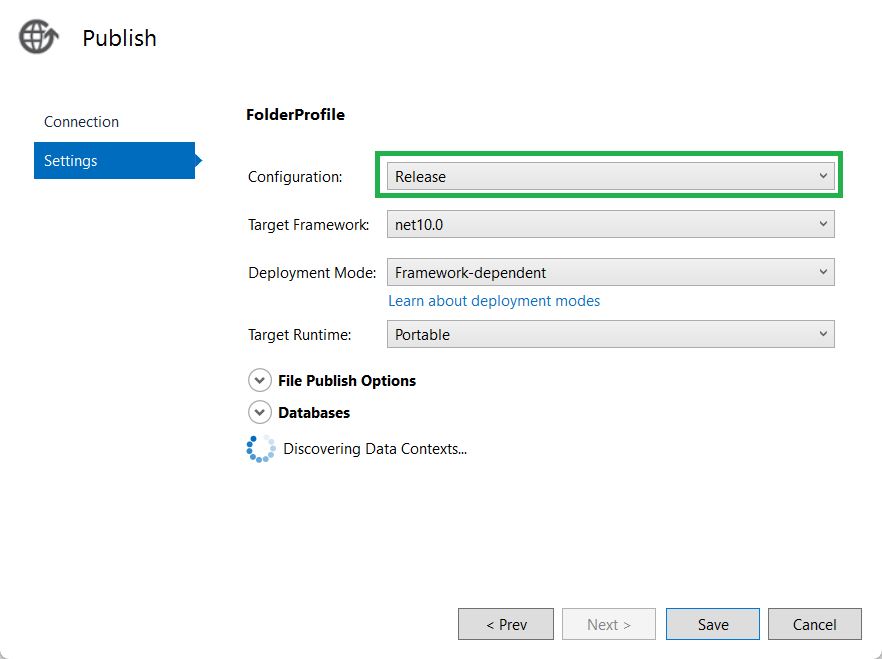
Task: Click the Target Runtime dropdown arrow icon
Action: click(x=823, y=334)
